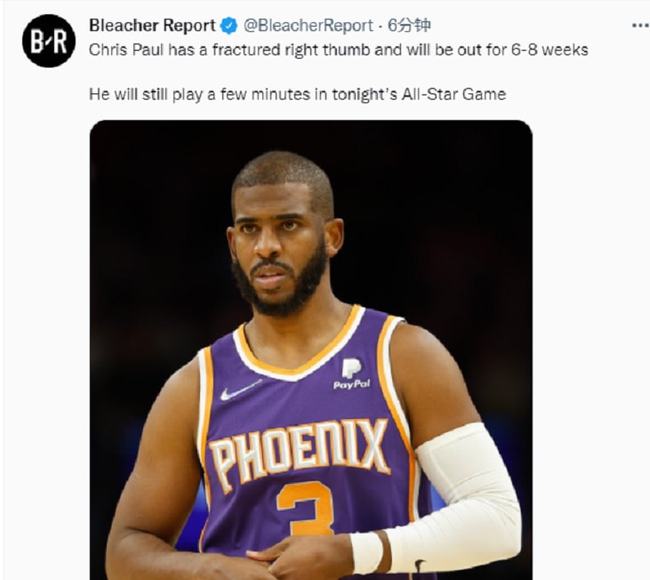Open the tweet's more options menu

click(641, 26)
